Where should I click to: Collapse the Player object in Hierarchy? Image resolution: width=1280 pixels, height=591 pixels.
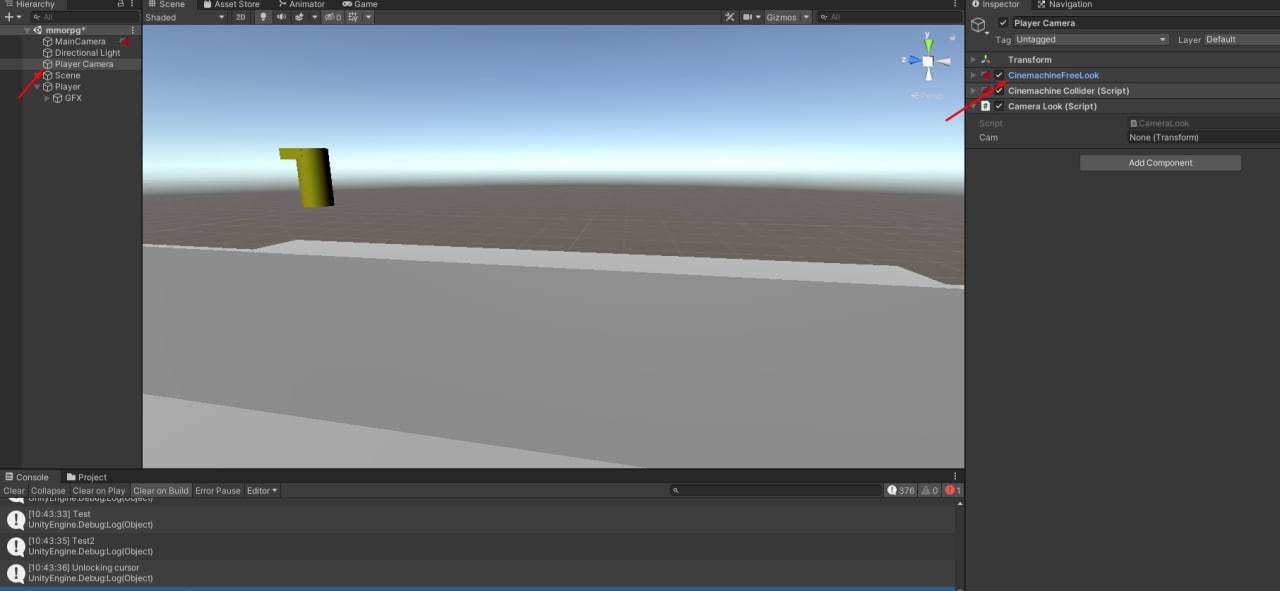38,87
